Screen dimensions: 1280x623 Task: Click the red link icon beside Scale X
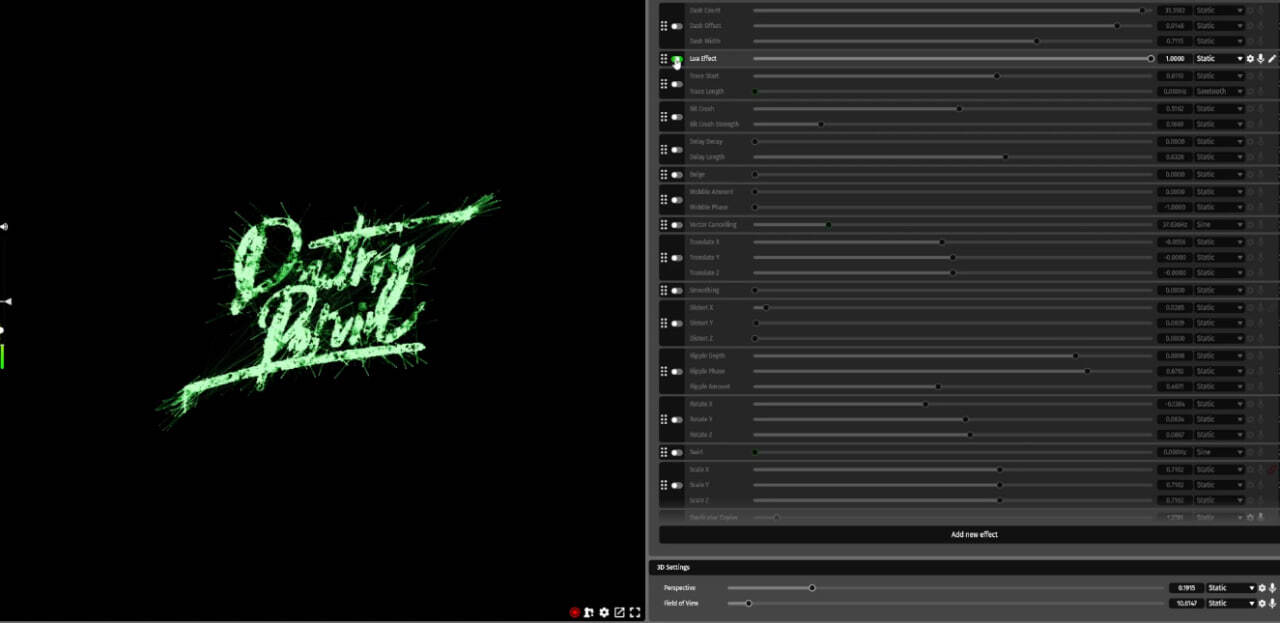(1272, 469)
